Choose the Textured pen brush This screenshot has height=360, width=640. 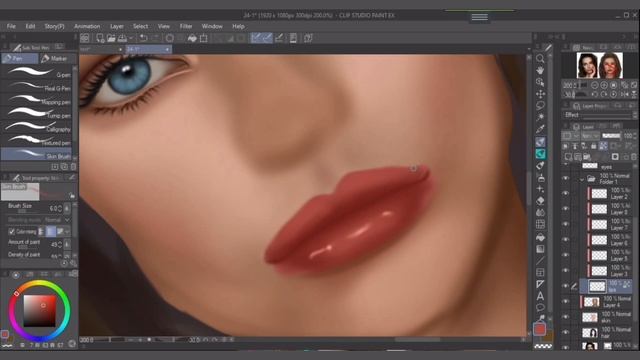(x=37, y=141)
